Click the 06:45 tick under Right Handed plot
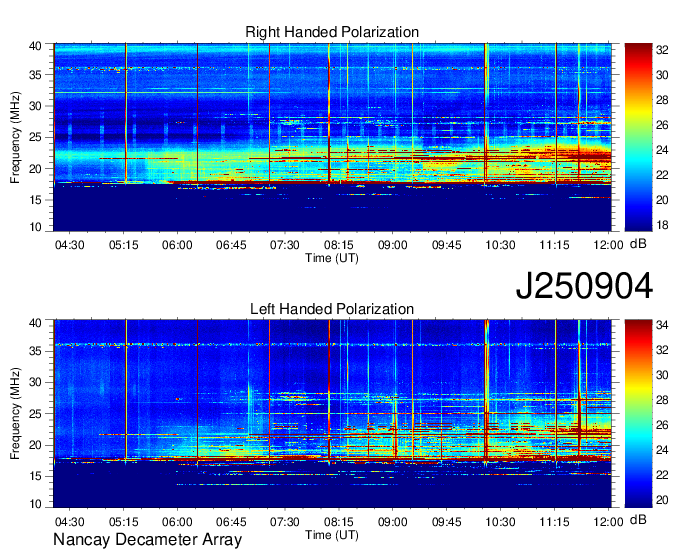This screenshot has width=680, height=552. [231, 245]
